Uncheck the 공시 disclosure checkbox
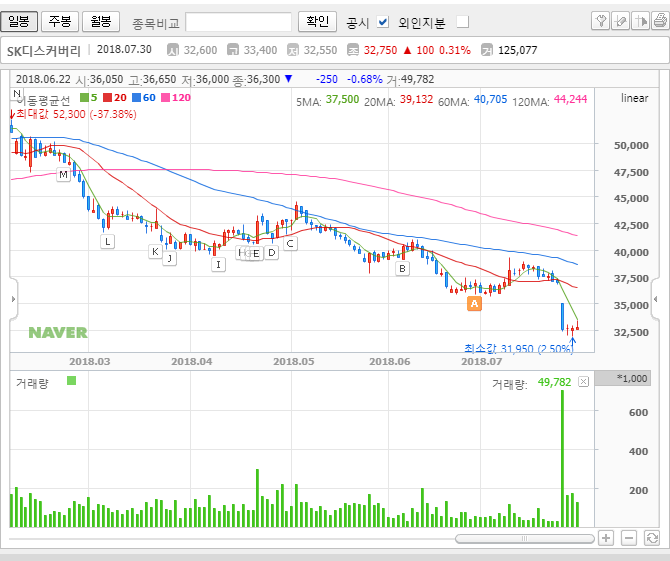Image resolution: width=670 pixels, height=561 pixels. tap(383, 21)
